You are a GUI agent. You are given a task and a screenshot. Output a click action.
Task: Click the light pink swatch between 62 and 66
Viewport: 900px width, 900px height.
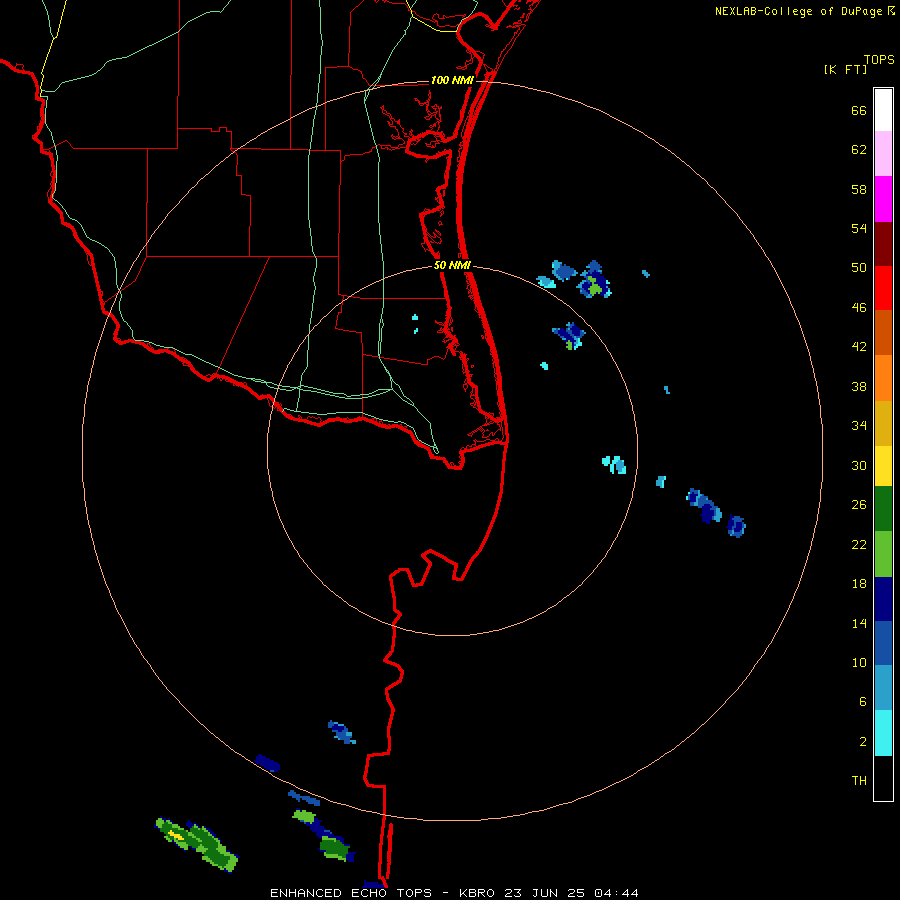point(883,154)
